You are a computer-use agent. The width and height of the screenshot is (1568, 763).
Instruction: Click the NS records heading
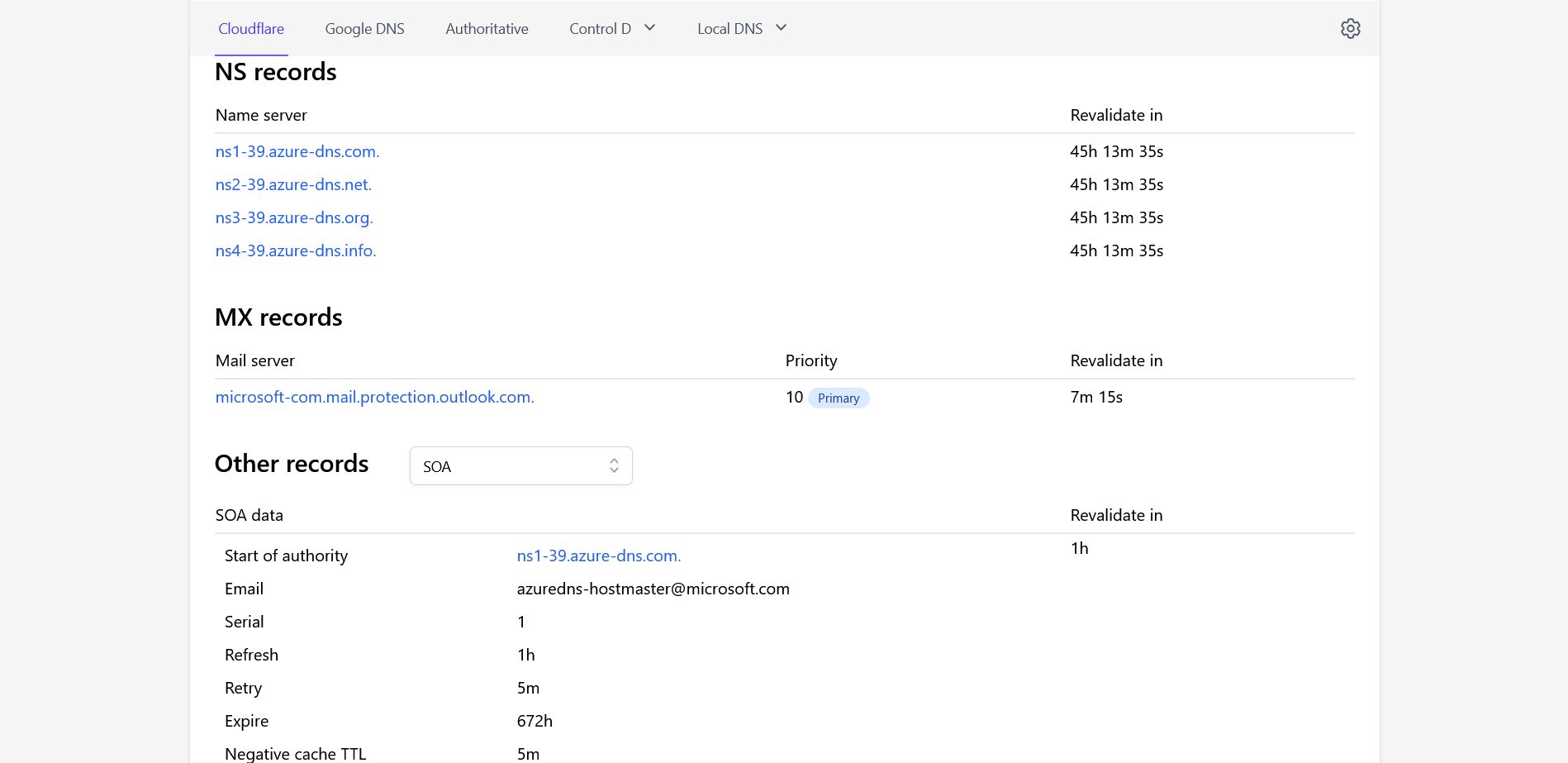275,72
